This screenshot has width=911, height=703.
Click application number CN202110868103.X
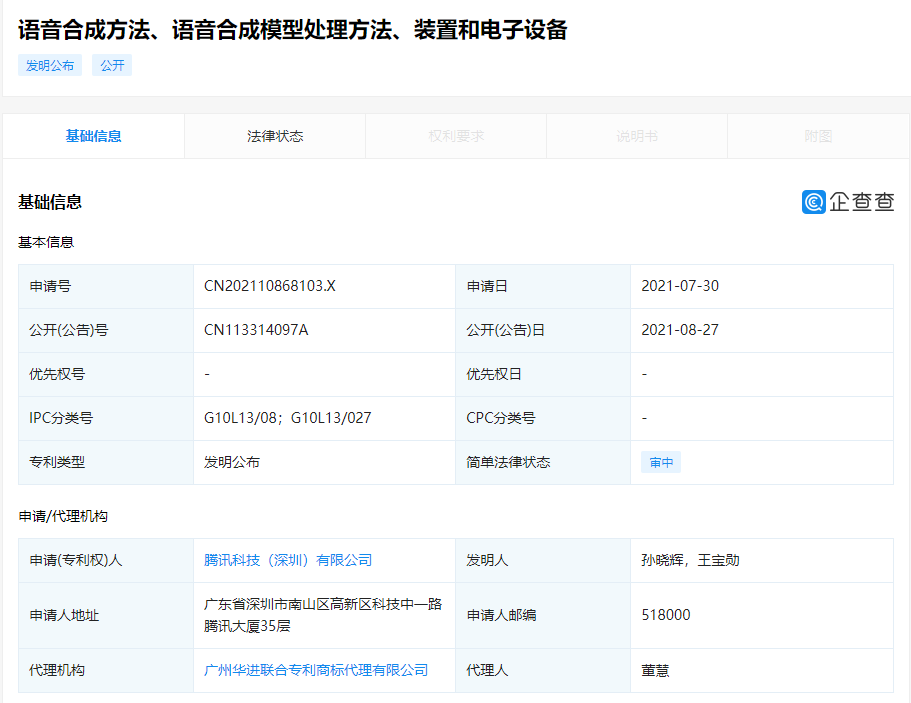click(x=270, y=286)
